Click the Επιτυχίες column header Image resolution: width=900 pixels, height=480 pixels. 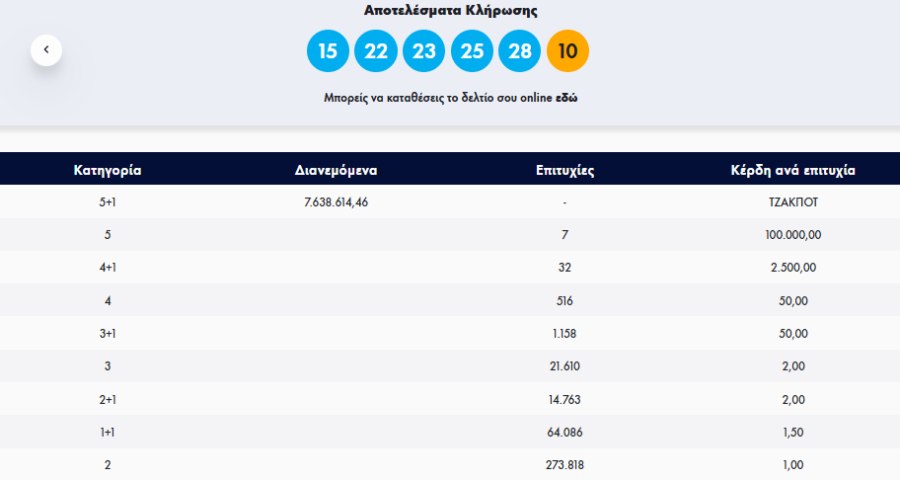click(565, 170)
